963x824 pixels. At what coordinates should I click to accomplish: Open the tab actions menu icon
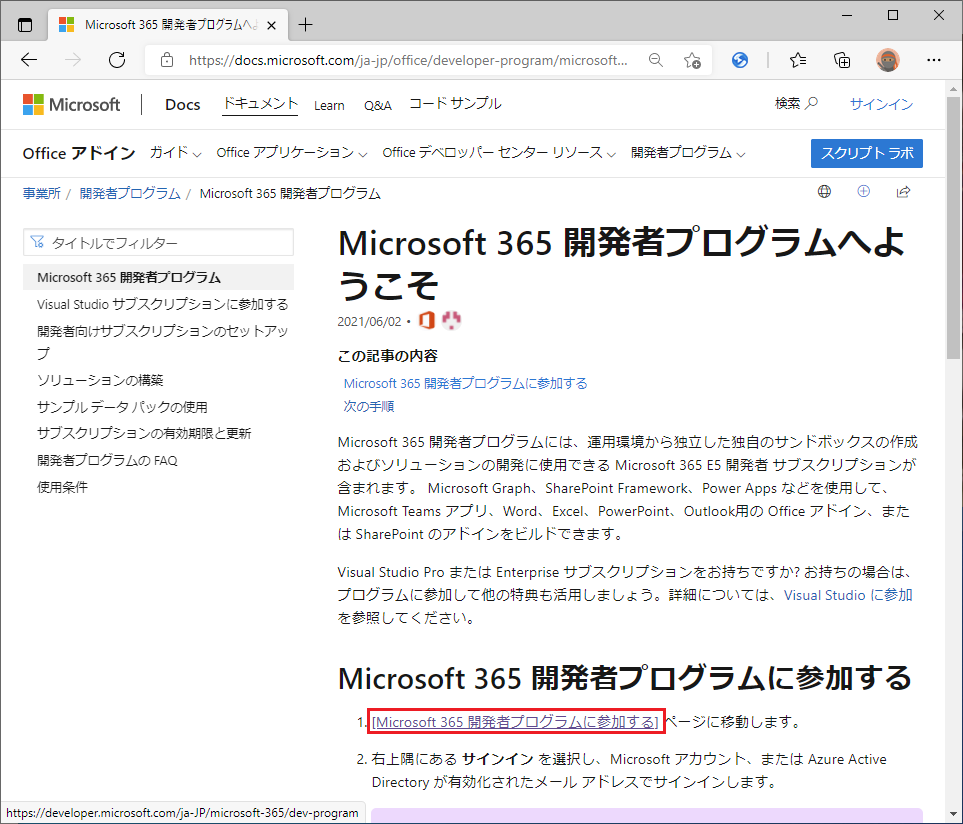tap(25, 25)
